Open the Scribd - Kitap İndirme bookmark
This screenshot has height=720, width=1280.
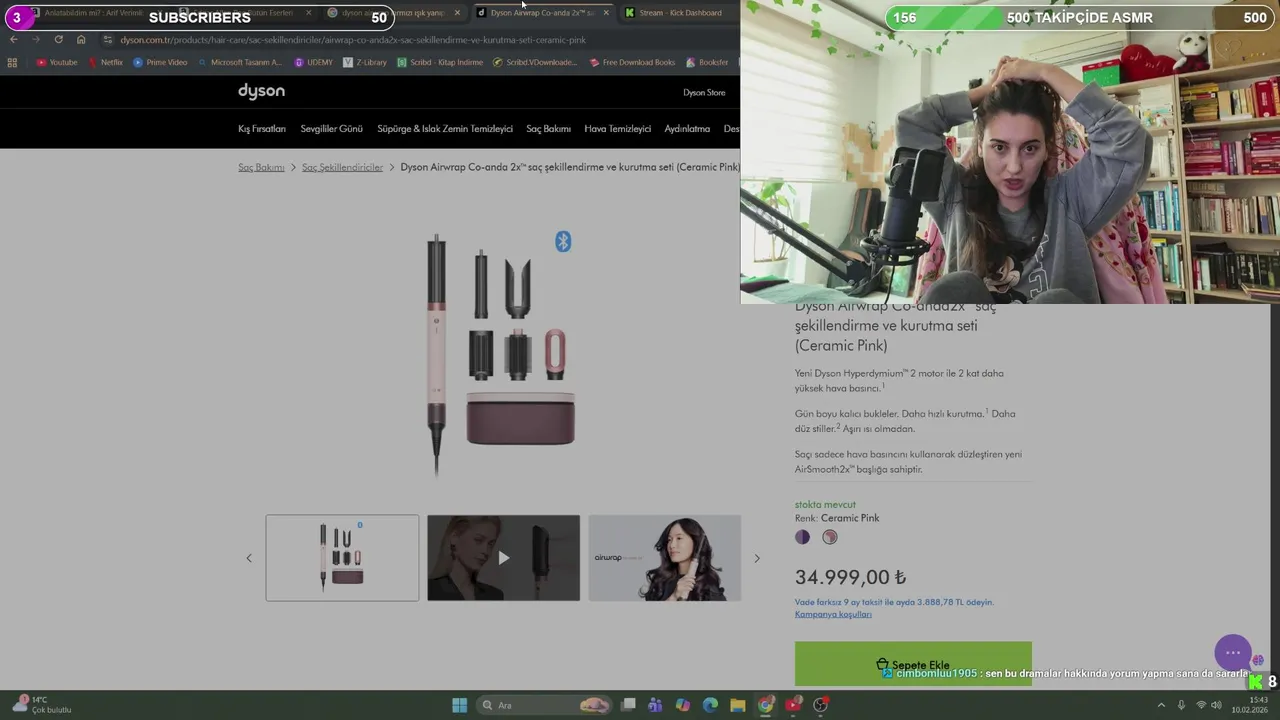[439, 62]
